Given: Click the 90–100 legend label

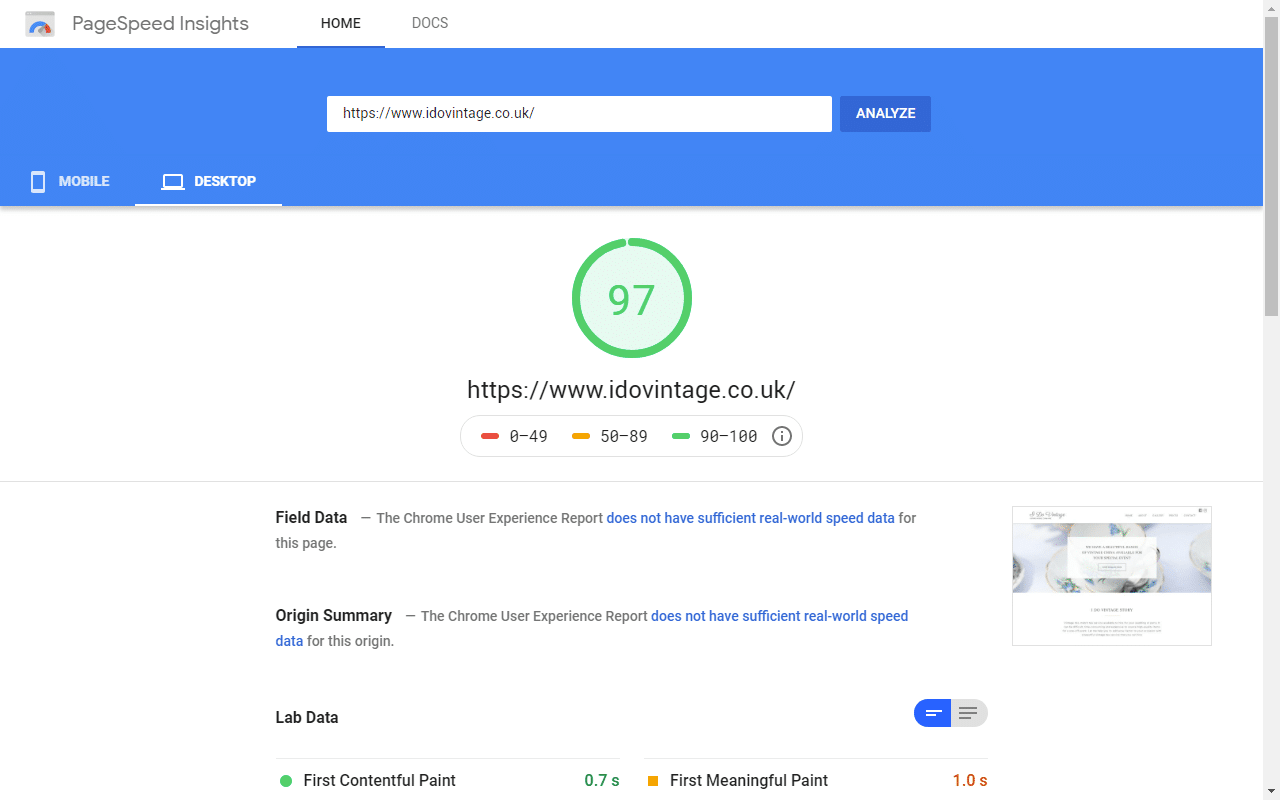Looking at the screenshot, I should point(728,436).
